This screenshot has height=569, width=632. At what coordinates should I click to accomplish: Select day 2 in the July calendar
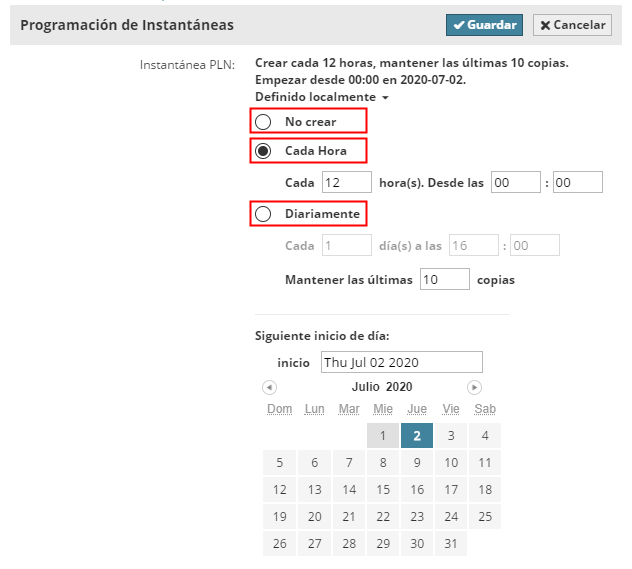tap(417, 435)
